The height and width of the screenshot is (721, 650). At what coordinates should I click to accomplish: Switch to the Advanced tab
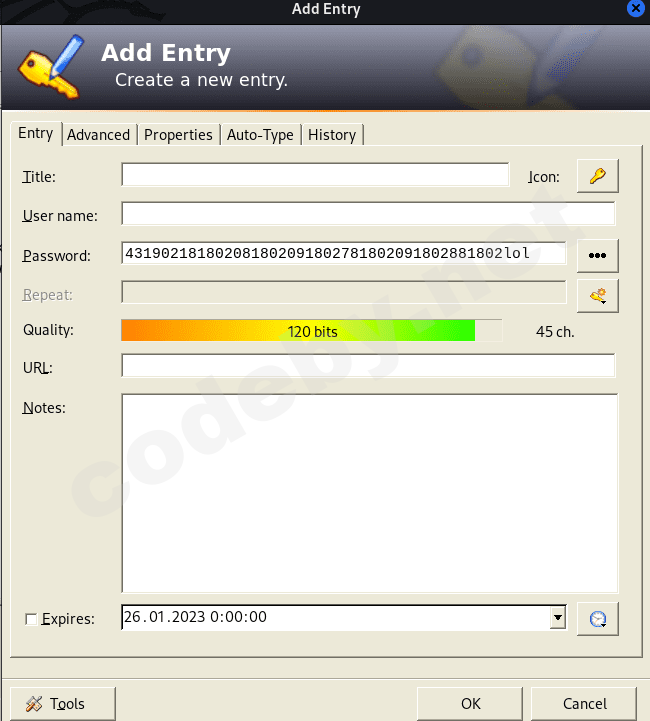[x=98, y=135]
